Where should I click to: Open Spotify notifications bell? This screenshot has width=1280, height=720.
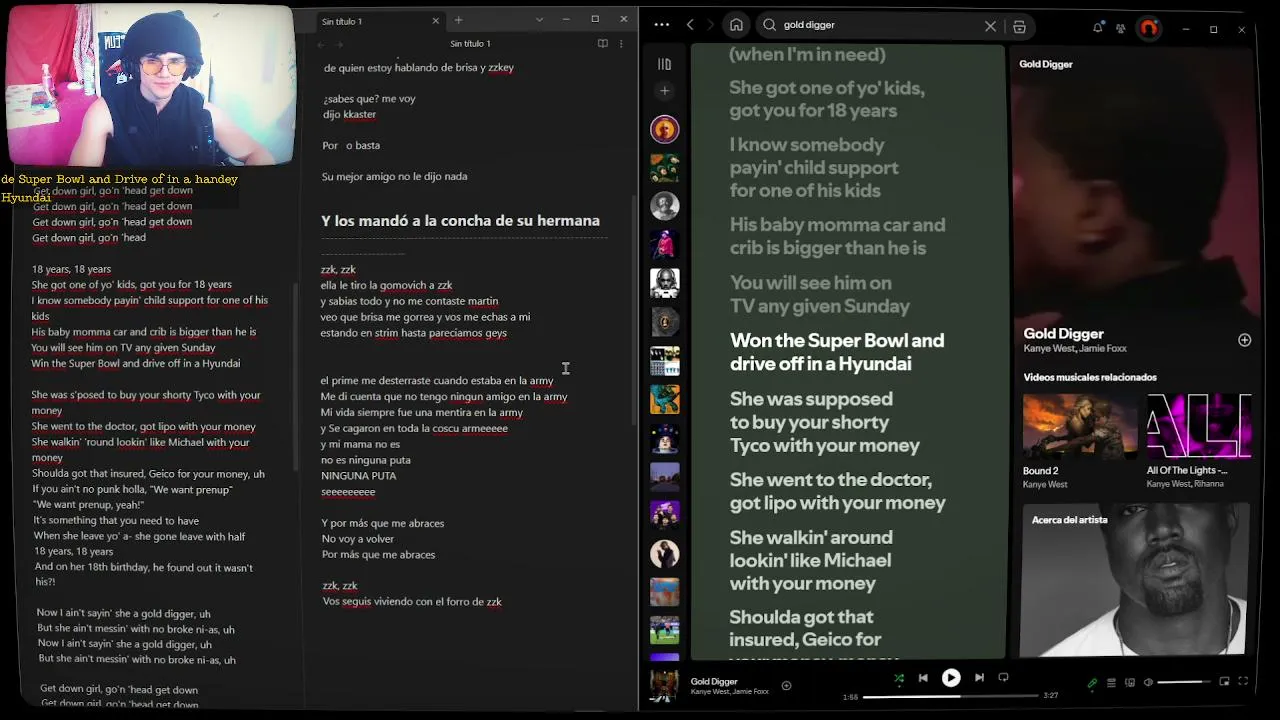1097,28
